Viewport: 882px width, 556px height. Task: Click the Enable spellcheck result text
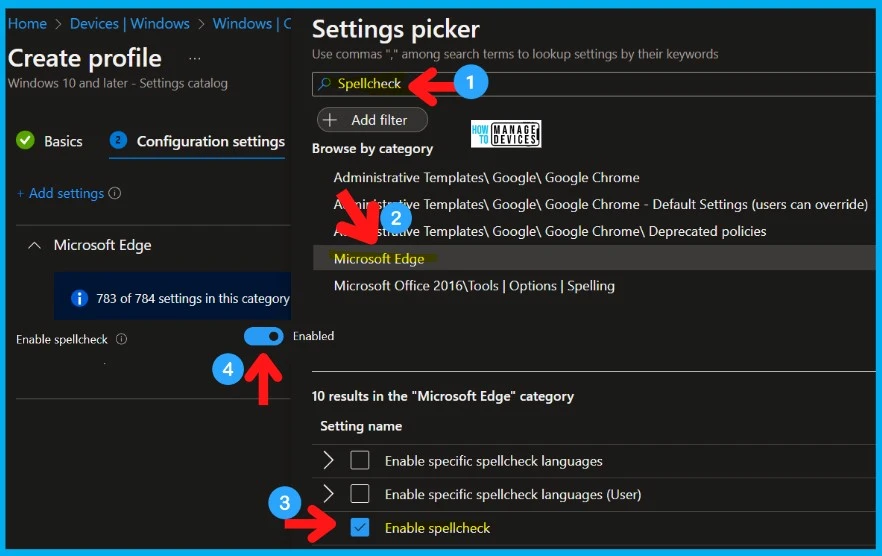437,528
